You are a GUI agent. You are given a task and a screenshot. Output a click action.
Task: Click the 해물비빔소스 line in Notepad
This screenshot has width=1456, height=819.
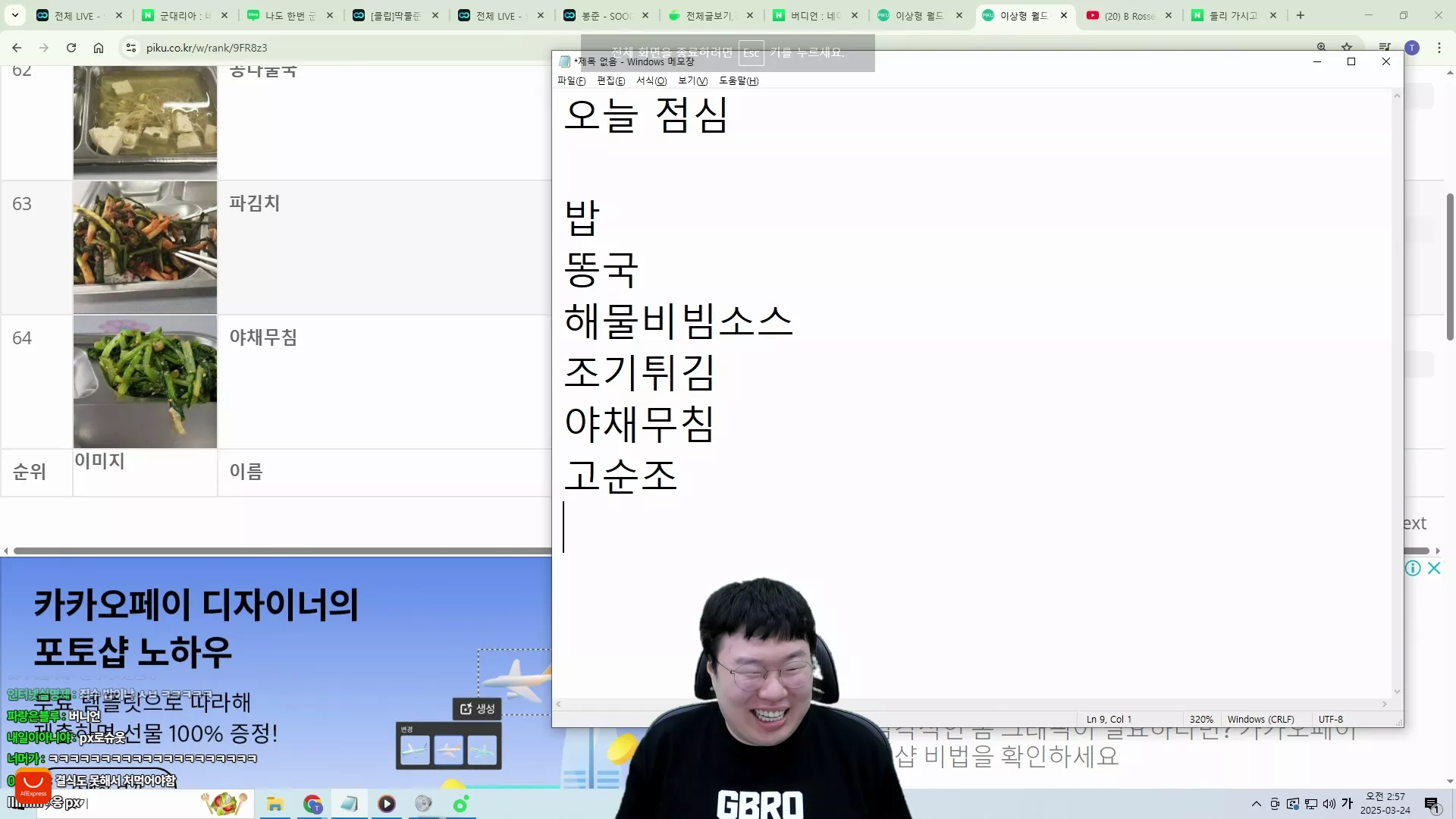[679, 321]
